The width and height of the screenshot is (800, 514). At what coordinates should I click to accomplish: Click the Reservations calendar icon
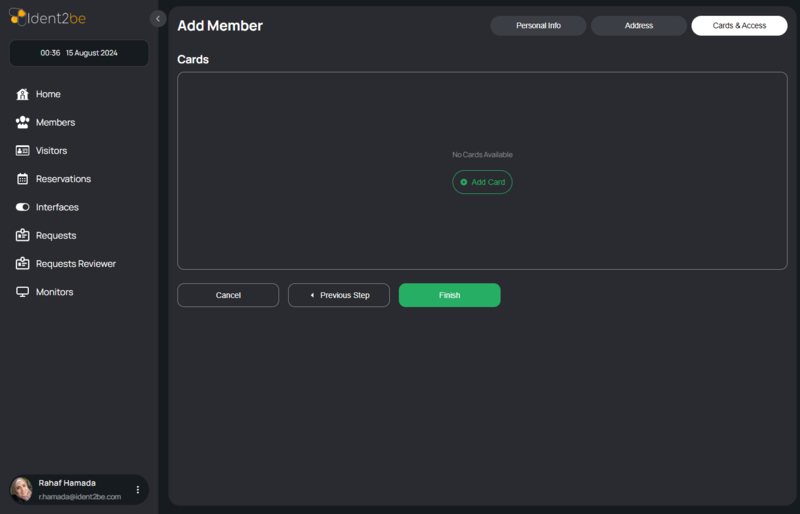click(x=22, y=179)
